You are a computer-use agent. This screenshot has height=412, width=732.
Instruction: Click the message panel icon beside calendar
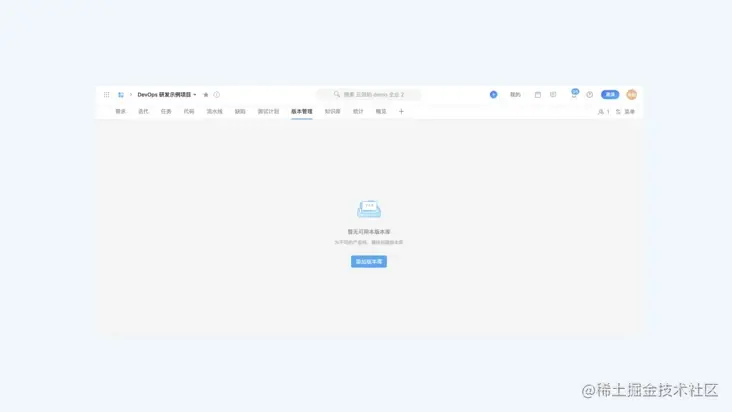[553, 95]
